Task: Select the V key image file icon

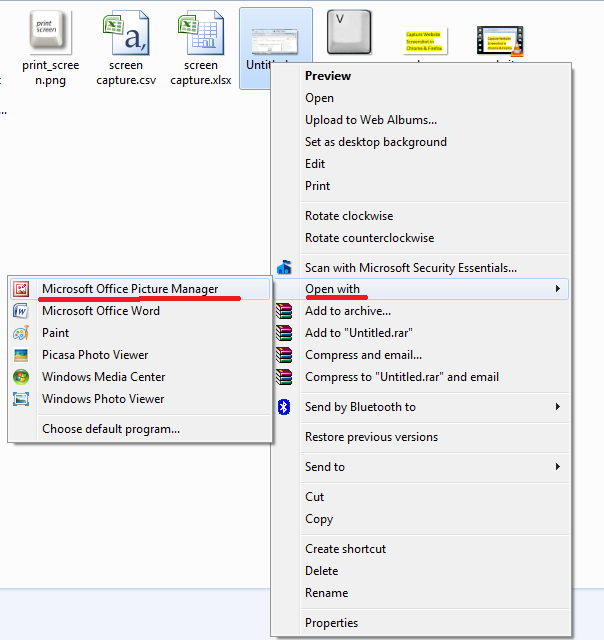Action: pos(349,32)
